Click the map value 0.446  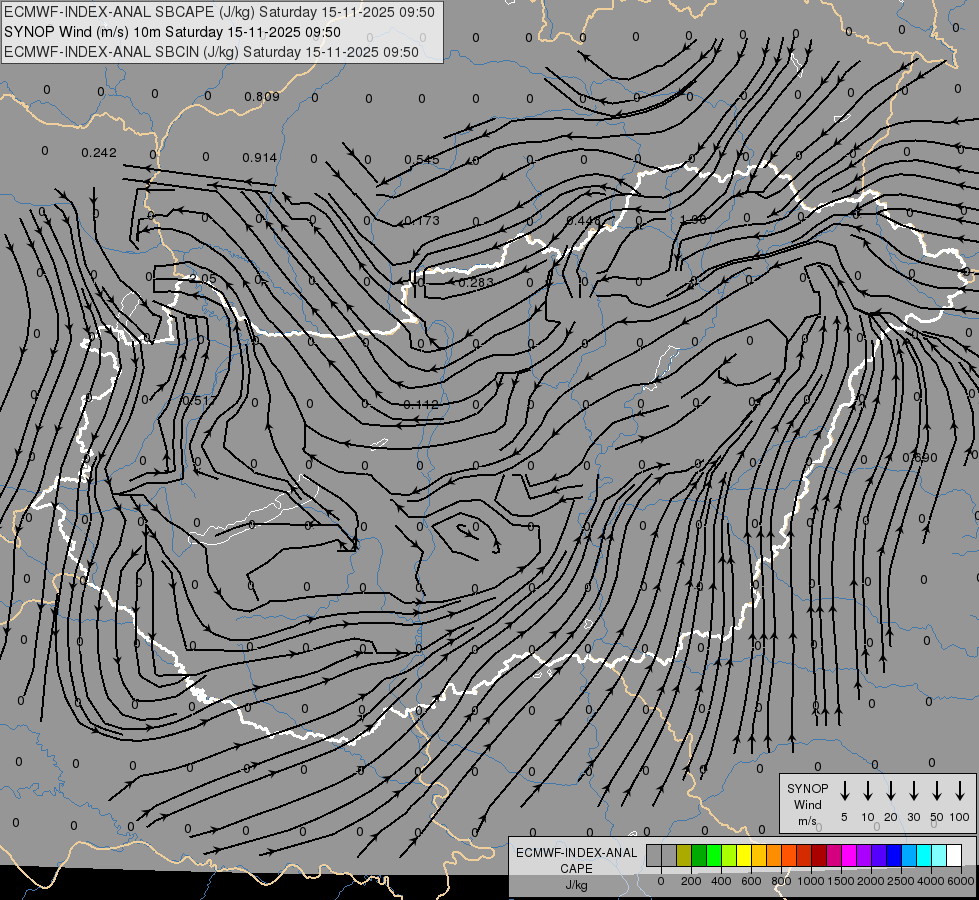(x=584, y=220)
